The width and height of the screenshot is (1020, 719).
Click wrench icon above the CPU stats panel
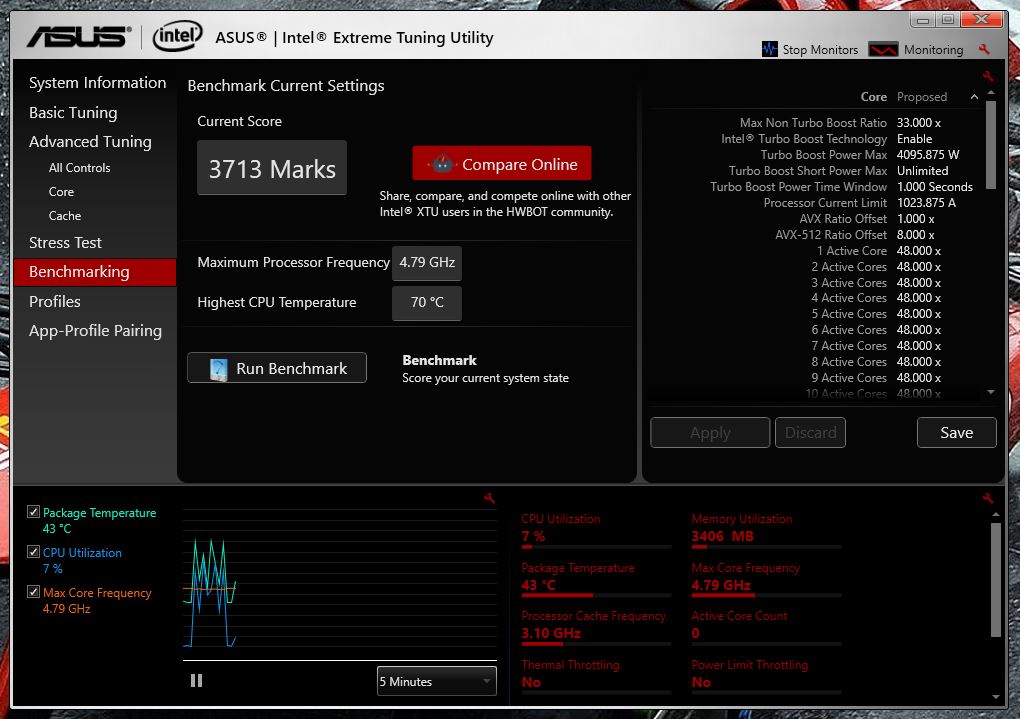click(x=987, y=498)
